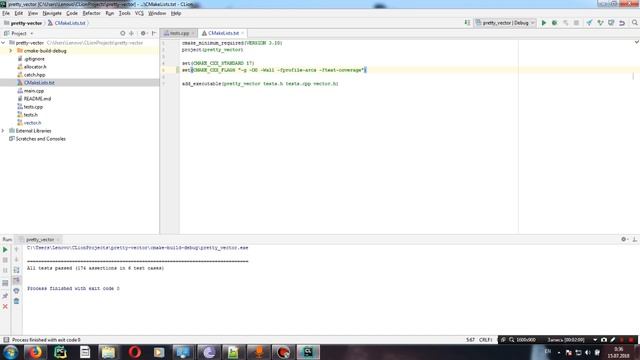Click the Revert undo arrow icon
This screenshot has width=640, height=360.
point(622,23)
